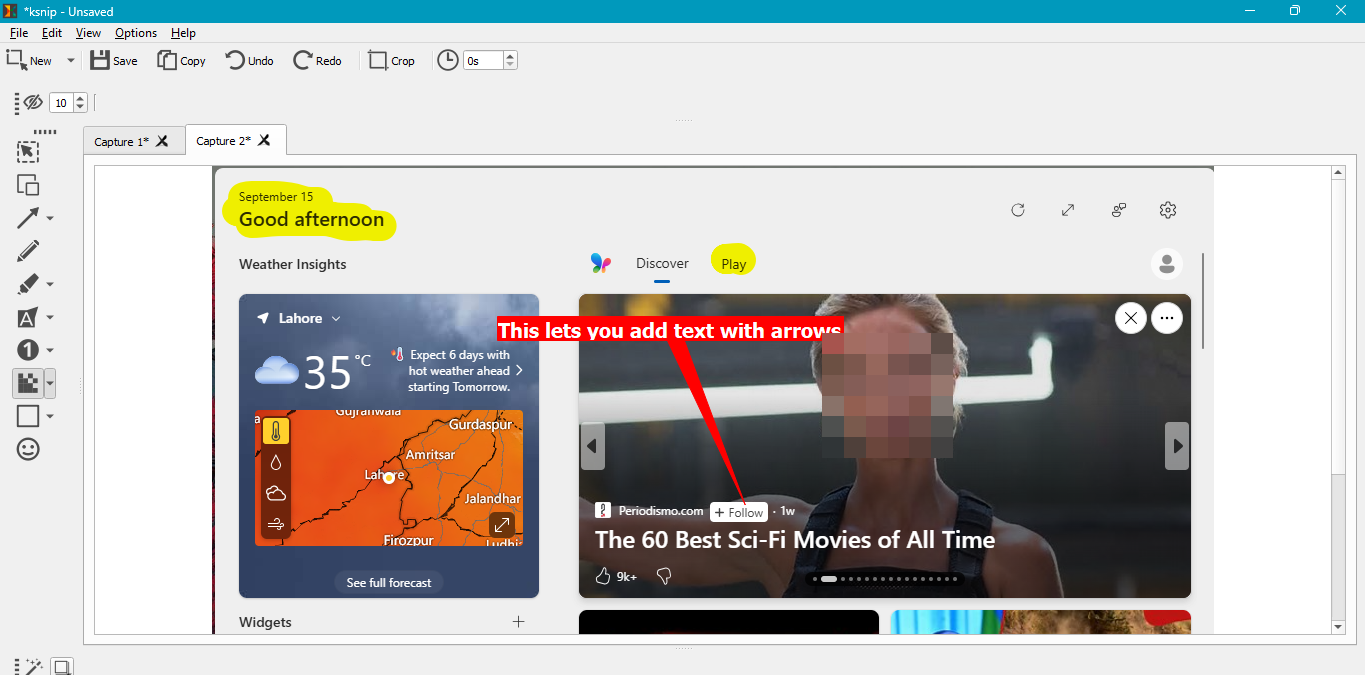Click the Duplicate image tool

coord(28,185)
